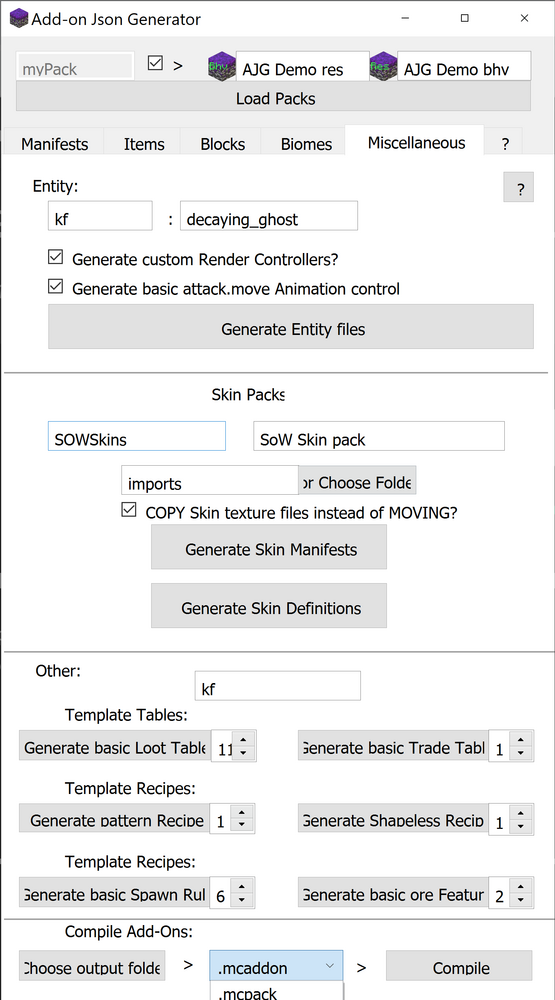Click the decaying_ghost entity name field

pos(269,217)
